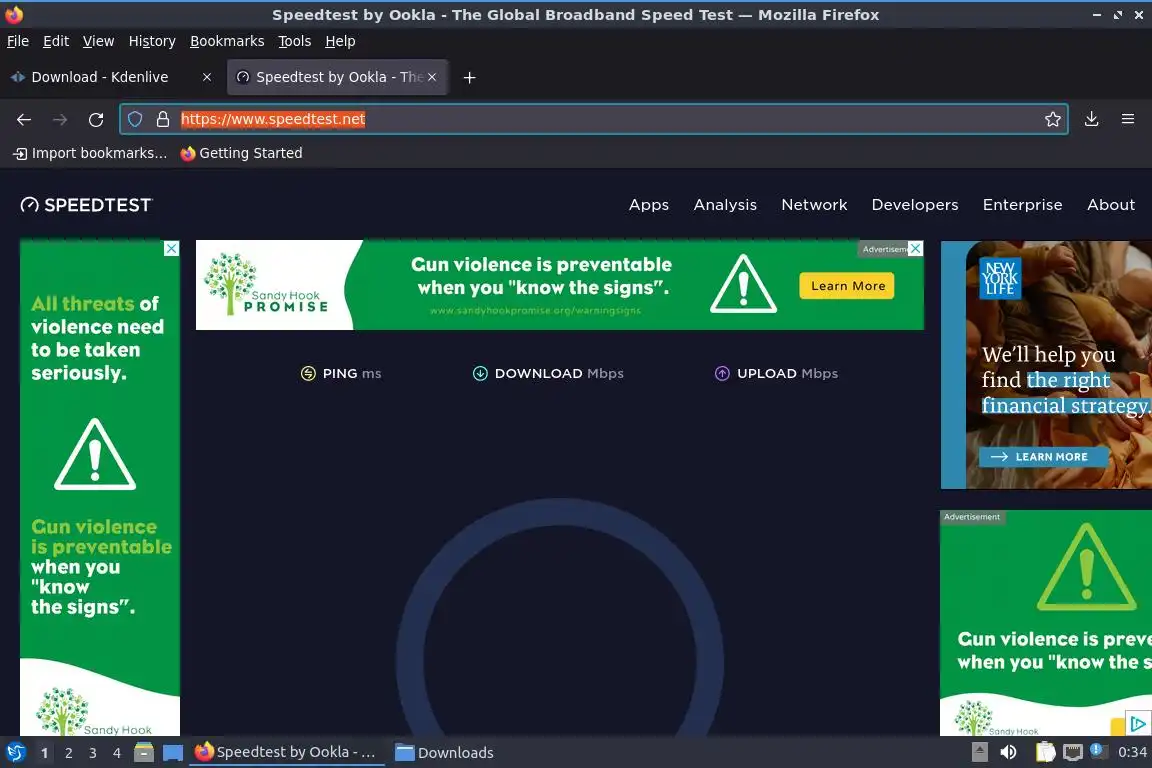Screen dimensions: 1152x768
Task: Click the blue notification tray icon
Action: tap(1096, 750)
